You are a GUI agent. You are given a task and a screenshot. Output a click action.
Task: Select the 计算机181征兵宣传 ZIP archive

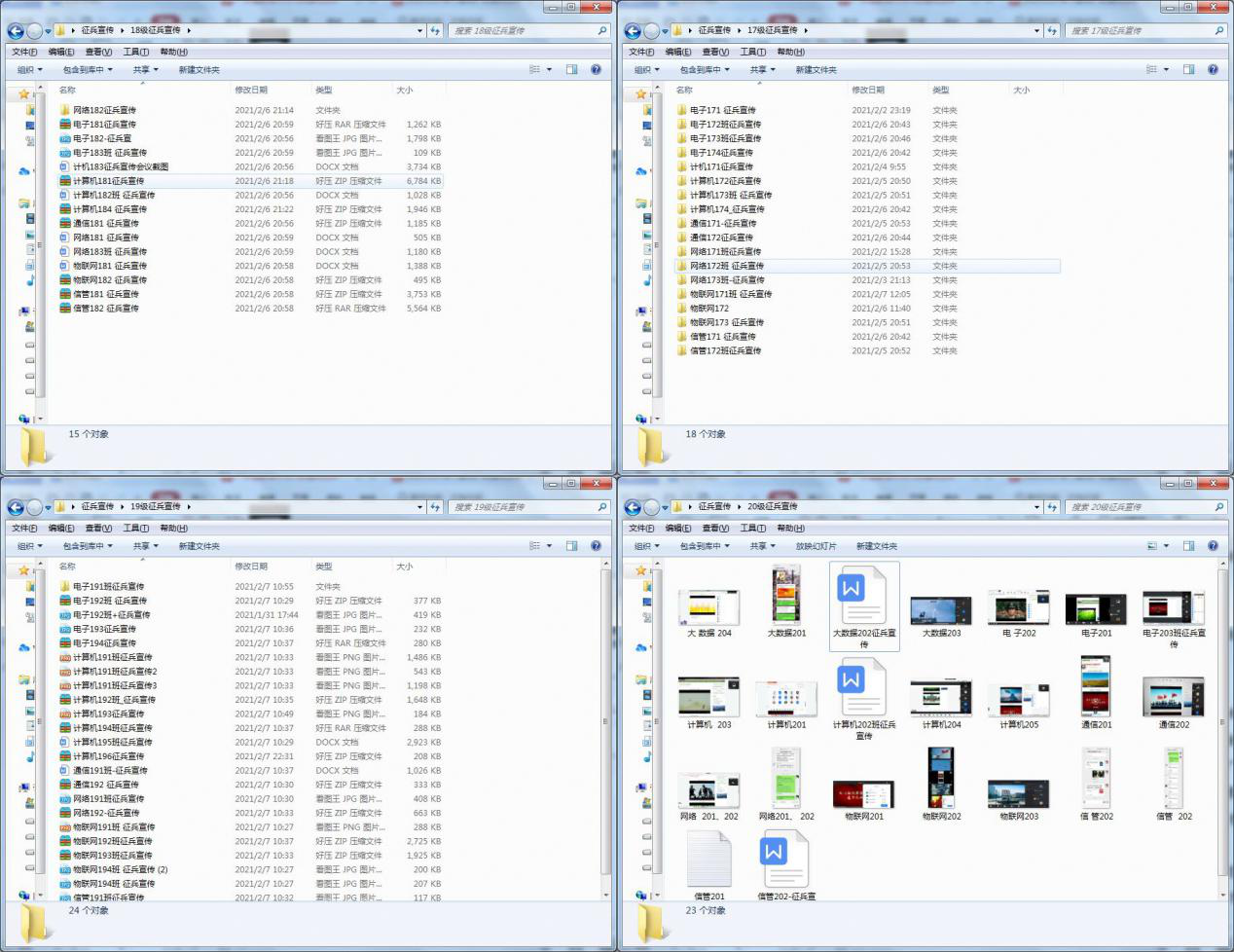(108, 181)
